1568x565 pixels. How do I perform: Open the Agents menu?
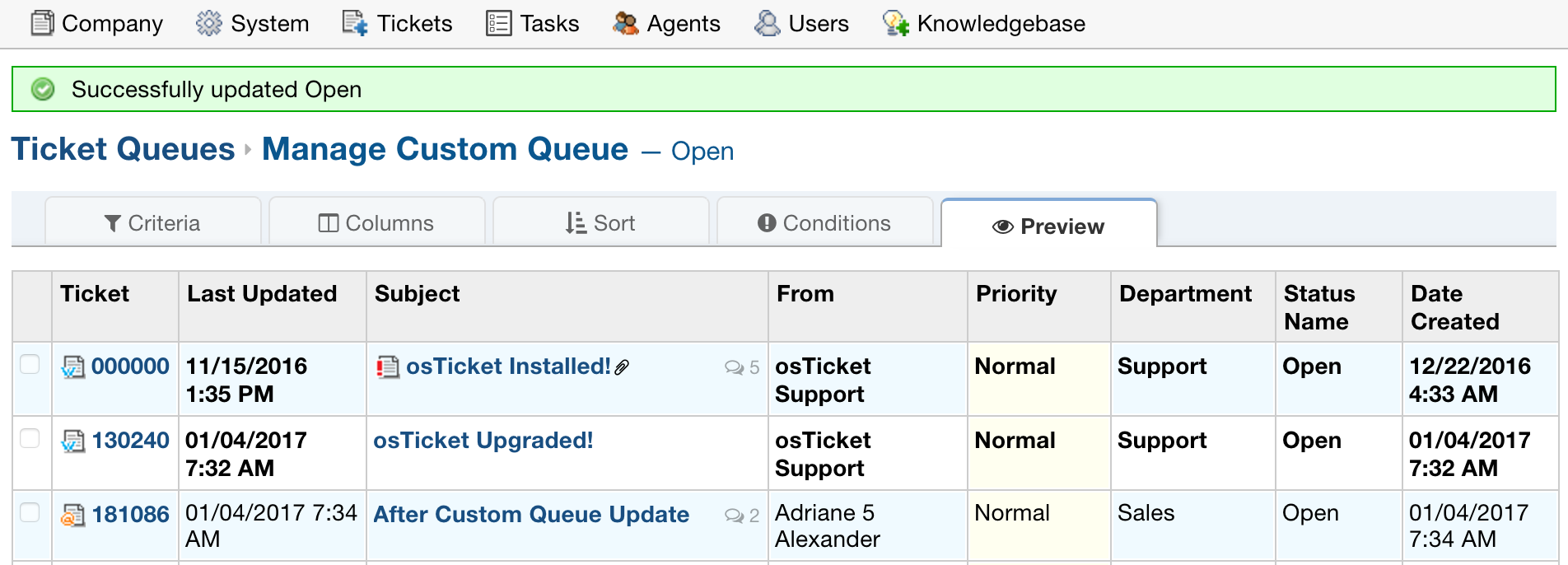click(x=667, y=23)
